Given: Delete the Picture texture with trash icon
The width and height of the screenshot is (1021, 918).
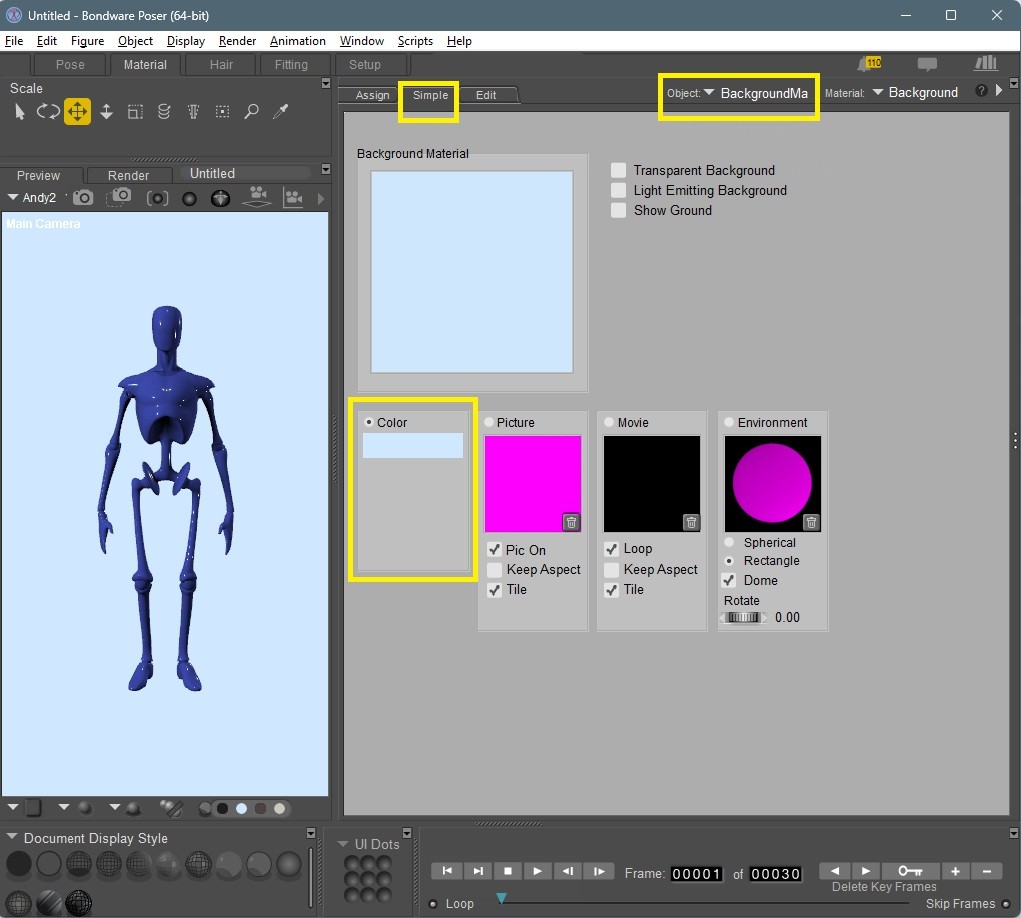Looking at the screenshot, I should pyautogui.click(x=571, y=522).
